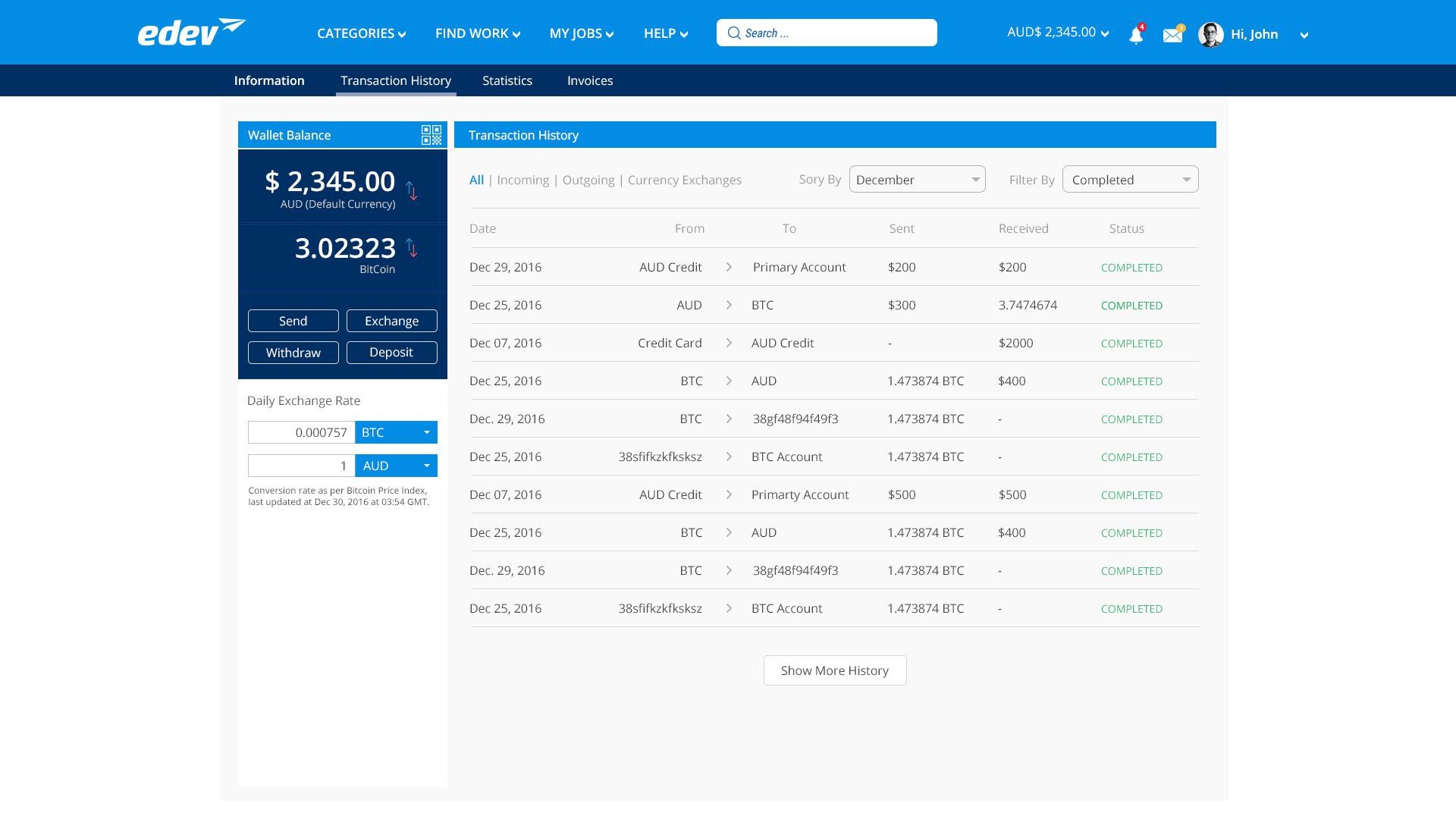Open the AUD$ 2,345.00 balance dropdown
Screen dimensions: 1456x819
coord(1057,33)
